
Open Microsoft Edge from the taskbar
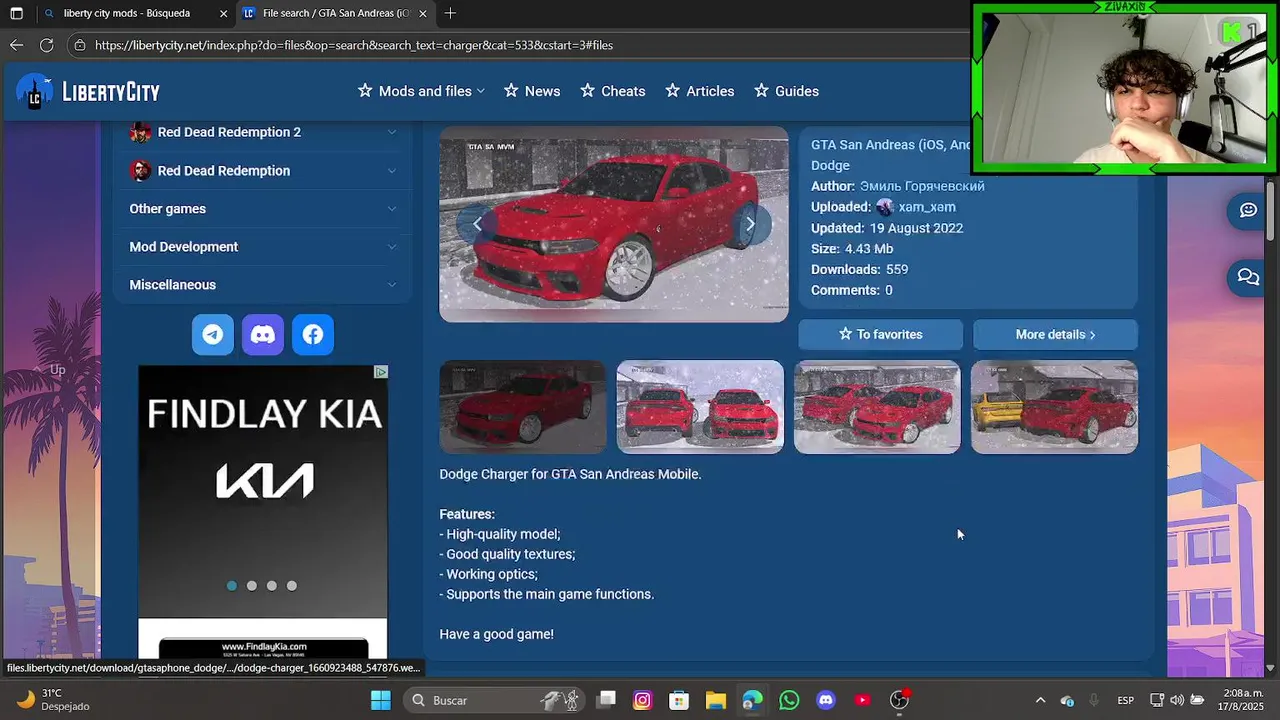[x=752, y=700]
